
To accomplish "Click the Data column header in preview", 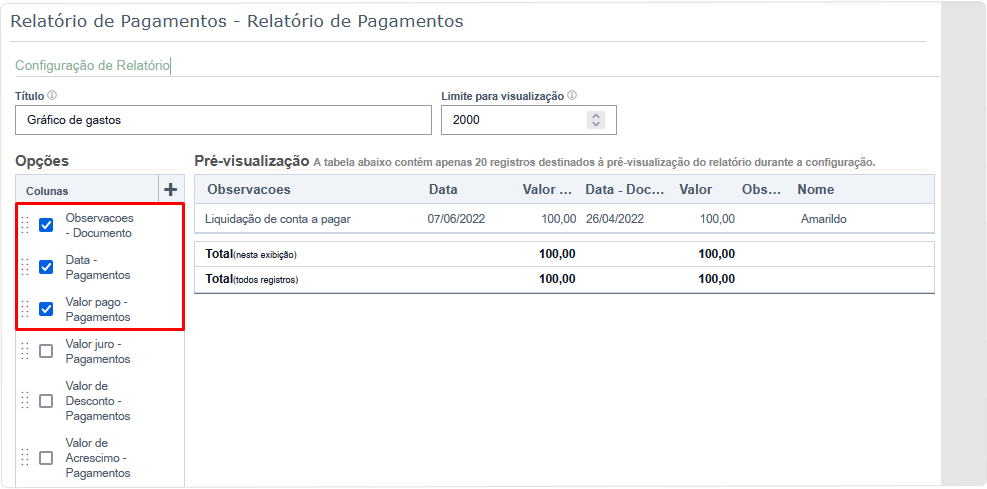I will (443, 189).
